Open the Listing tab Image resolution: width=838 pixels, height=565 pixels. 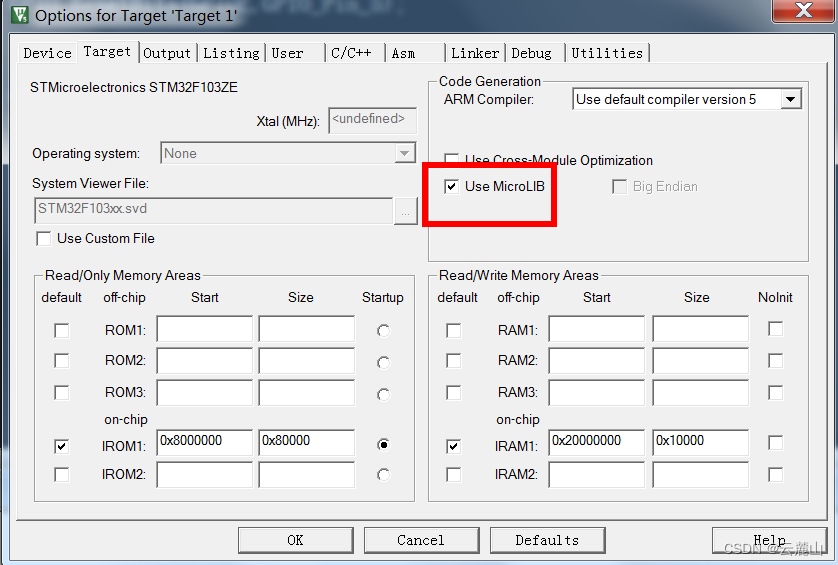231,53
